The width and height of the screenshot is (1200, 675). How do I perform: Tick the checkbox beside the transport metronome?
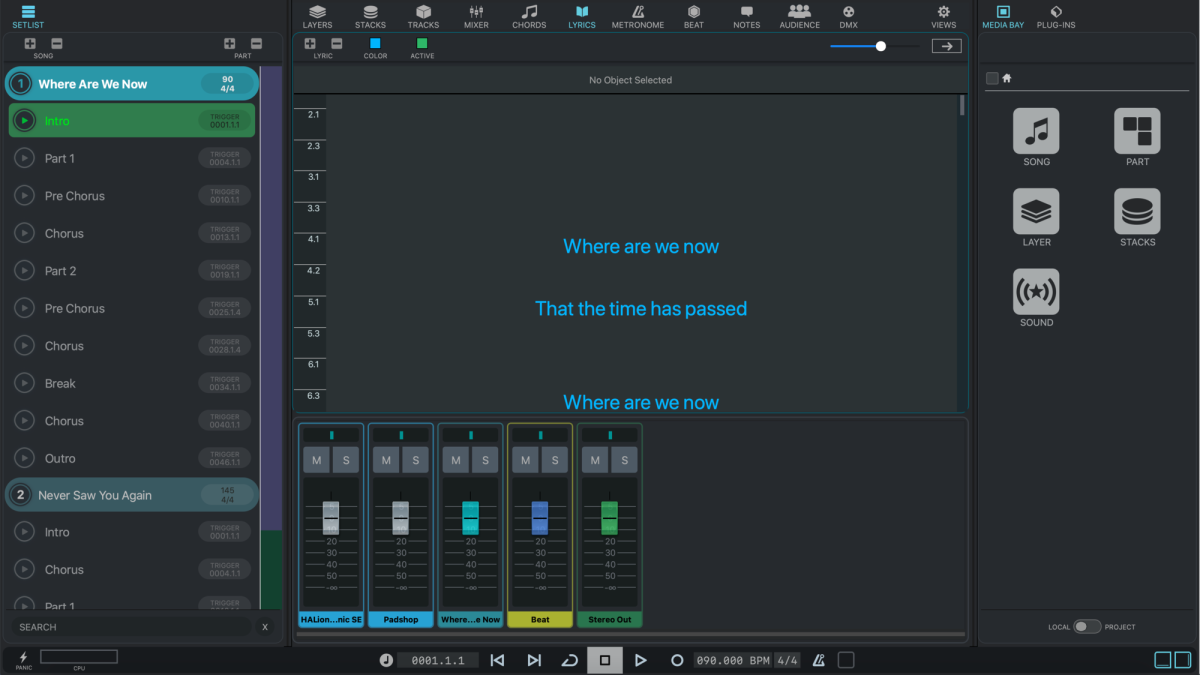[846, 660]
